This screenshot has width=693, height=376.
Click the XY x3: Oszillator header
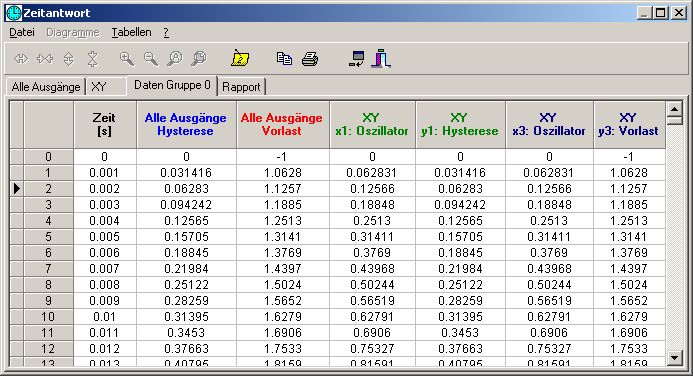[549, 125]
